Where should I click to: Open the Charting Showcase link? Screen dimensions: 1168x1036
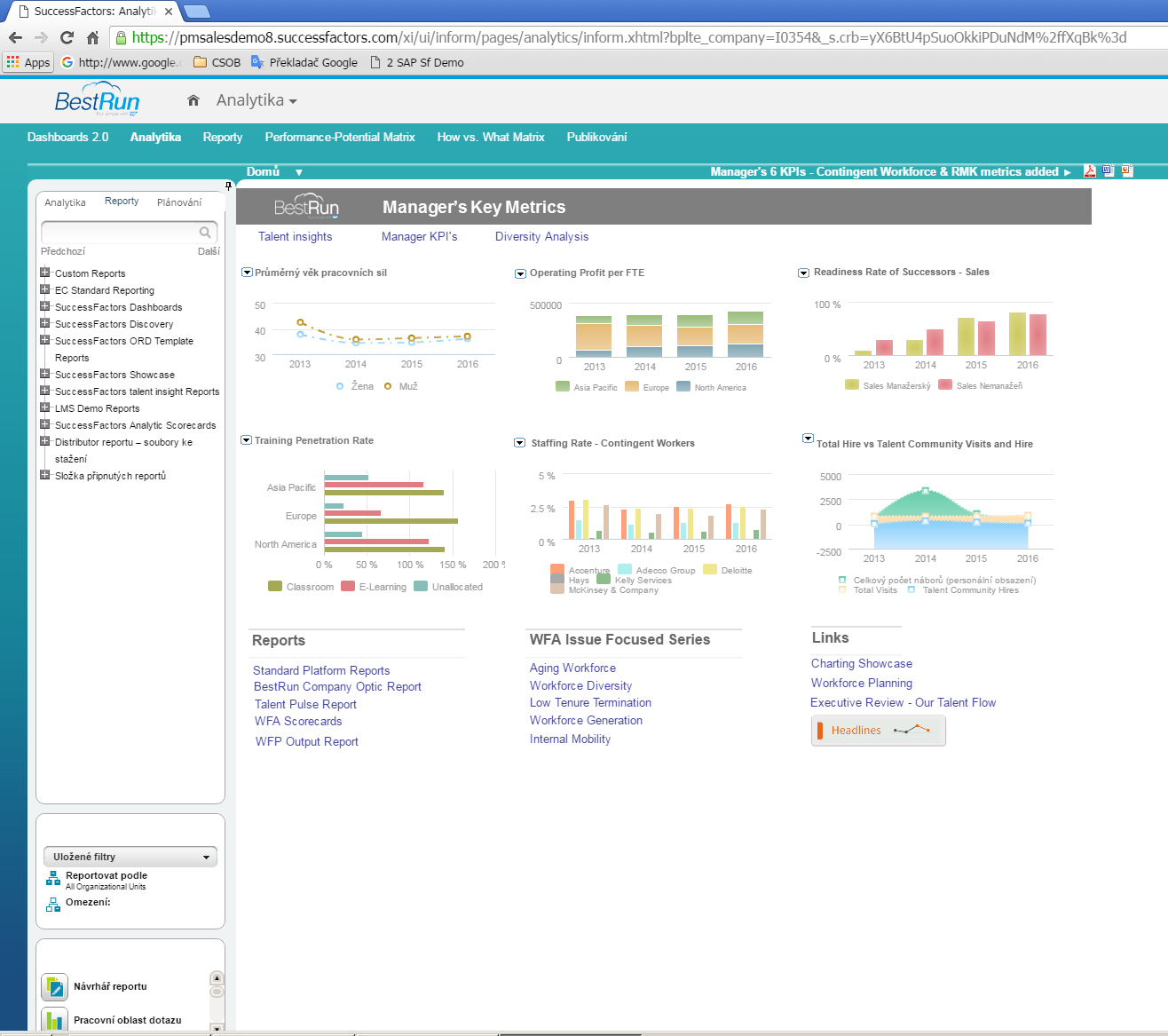pos(861,663)
